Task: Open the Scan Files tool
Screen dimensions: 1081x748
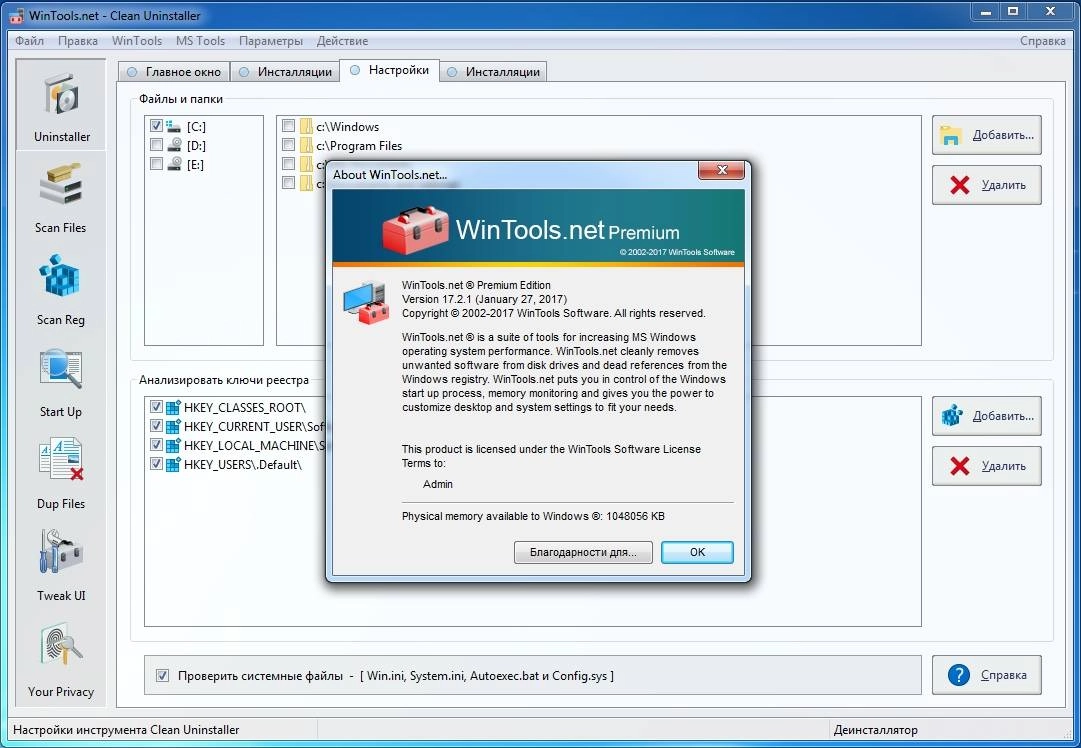Action: pyautogui.click(x=61, y=196)
